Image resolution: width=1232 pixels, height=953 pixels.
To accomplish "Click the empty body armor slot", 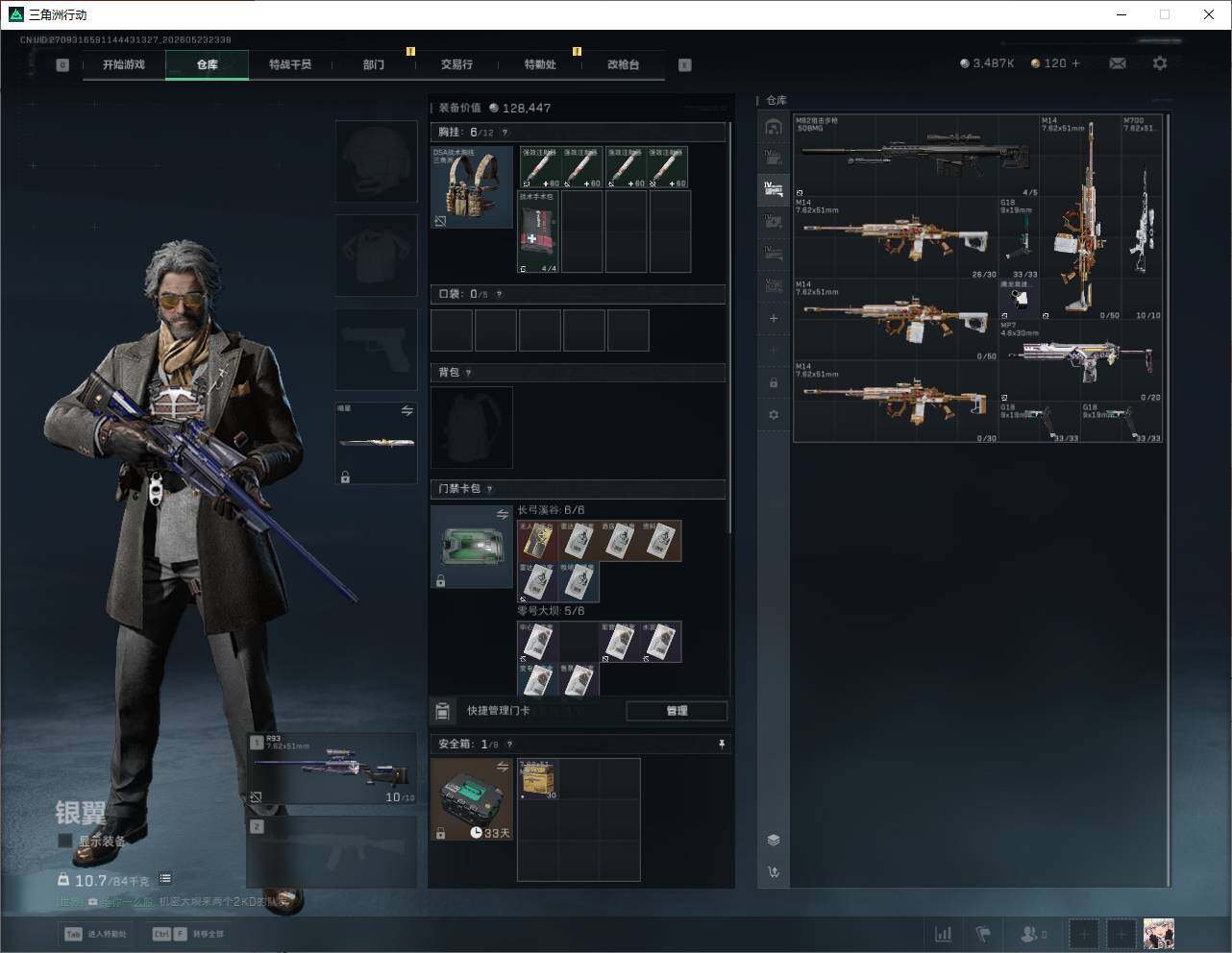I will (376, 255).
